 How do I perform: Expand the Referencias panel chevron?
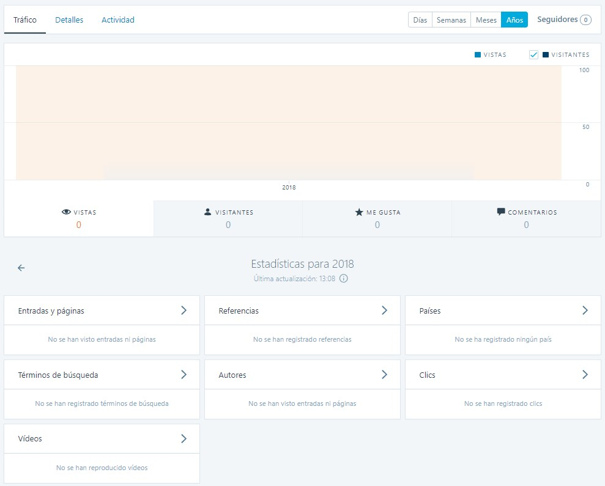click(x=384, y=311)
